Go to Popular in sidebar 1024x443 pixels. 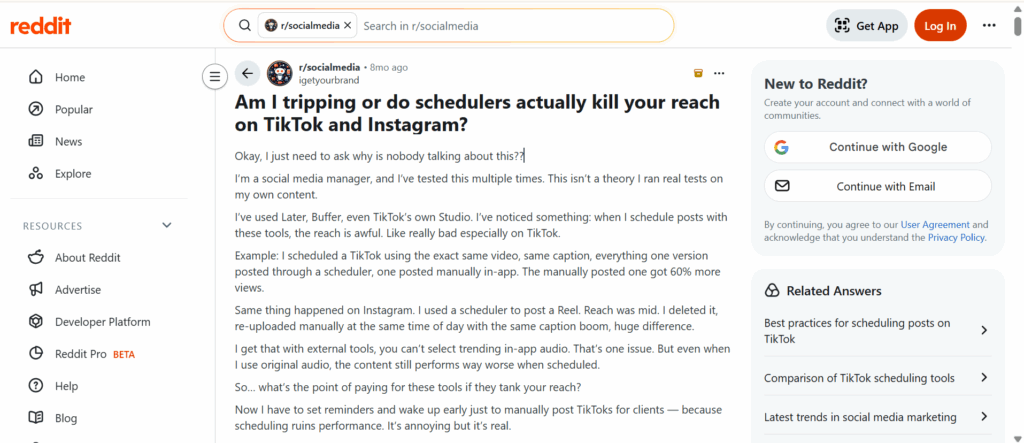click(x=74, y=109)
